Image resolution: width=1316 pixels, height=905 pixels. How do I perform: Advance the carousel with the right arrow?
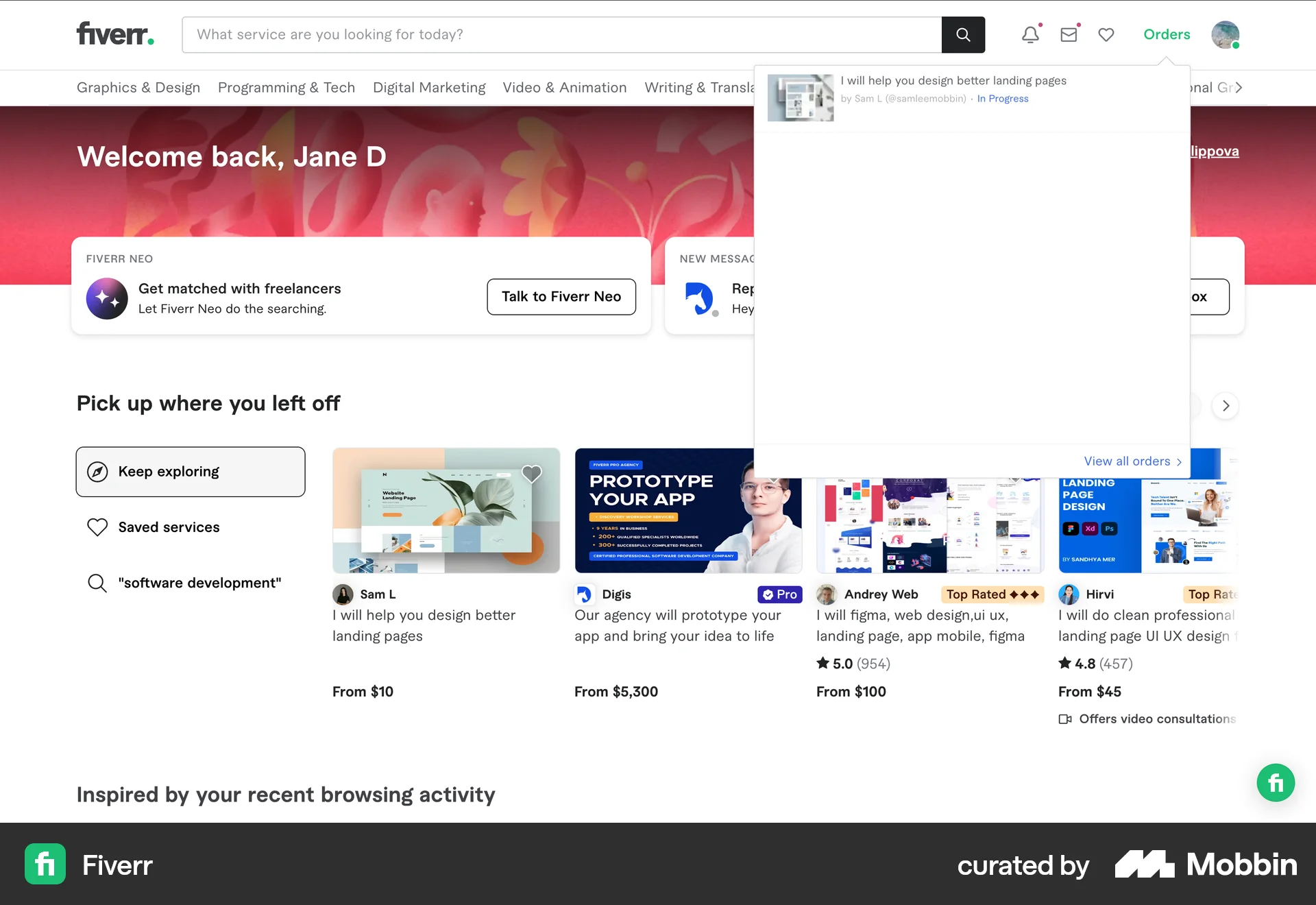(x=1226, y=406)
